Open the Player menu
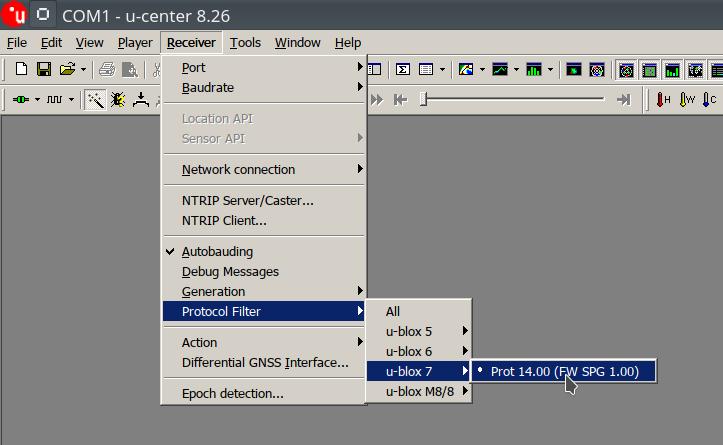723x445 pixels. tap(135, 43)
